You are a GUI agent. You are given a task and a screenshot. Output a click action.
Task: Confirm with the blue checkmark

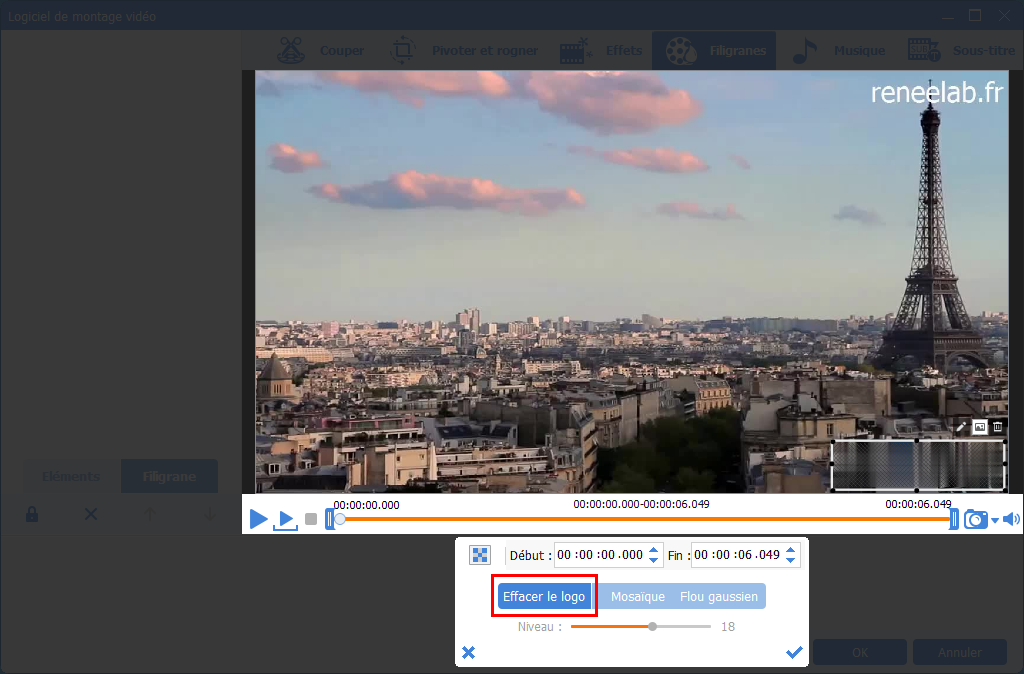(x=794, y=652)
